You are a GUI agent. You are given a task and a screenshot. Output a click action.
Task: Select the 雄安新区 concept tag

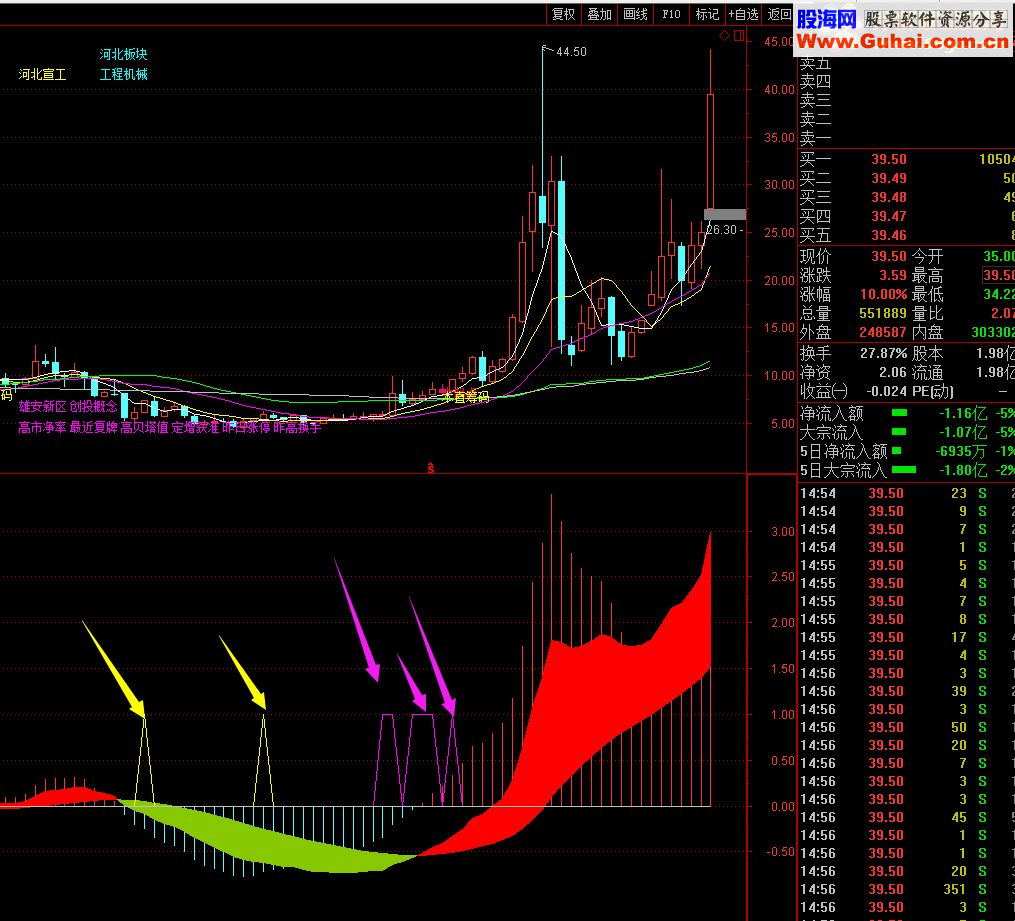click(x=42, y=406)
